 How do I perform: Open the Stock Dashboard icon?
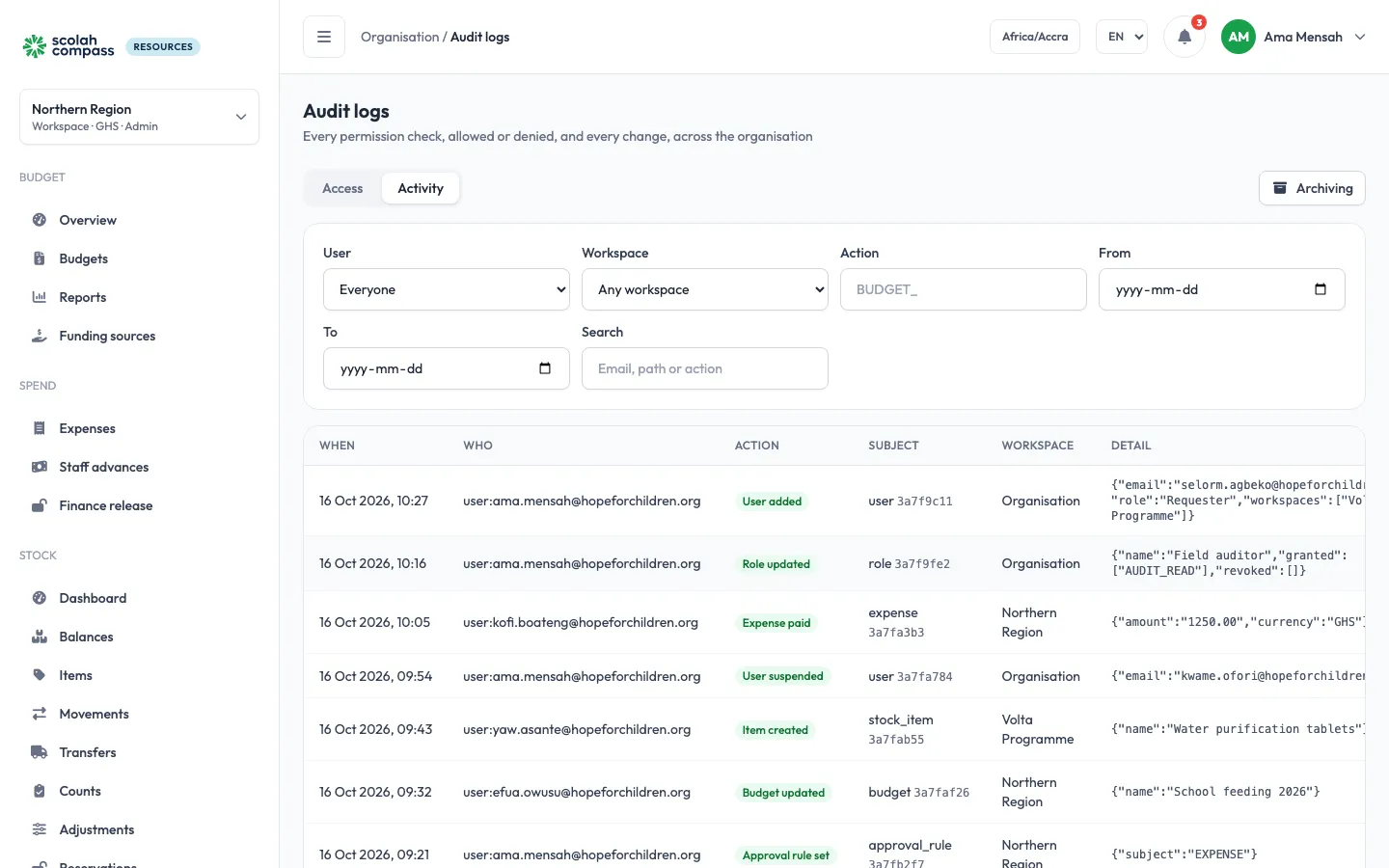[x=40, y=598]
